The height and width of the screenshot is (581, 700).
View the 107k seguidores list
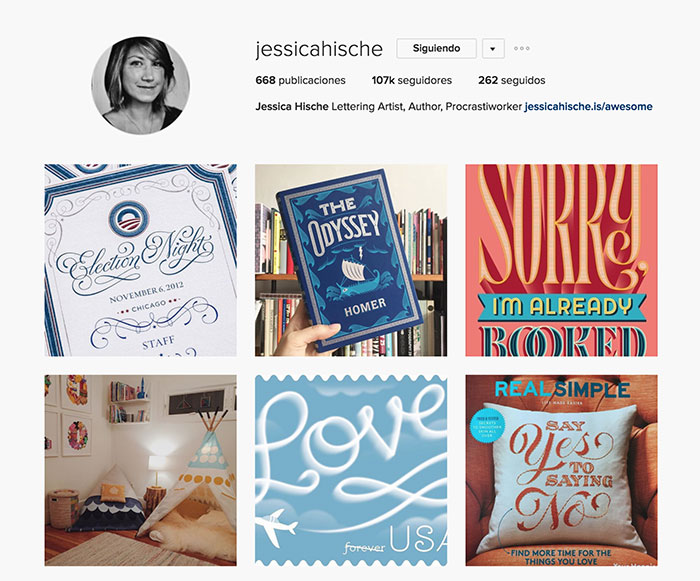point(412,80)
